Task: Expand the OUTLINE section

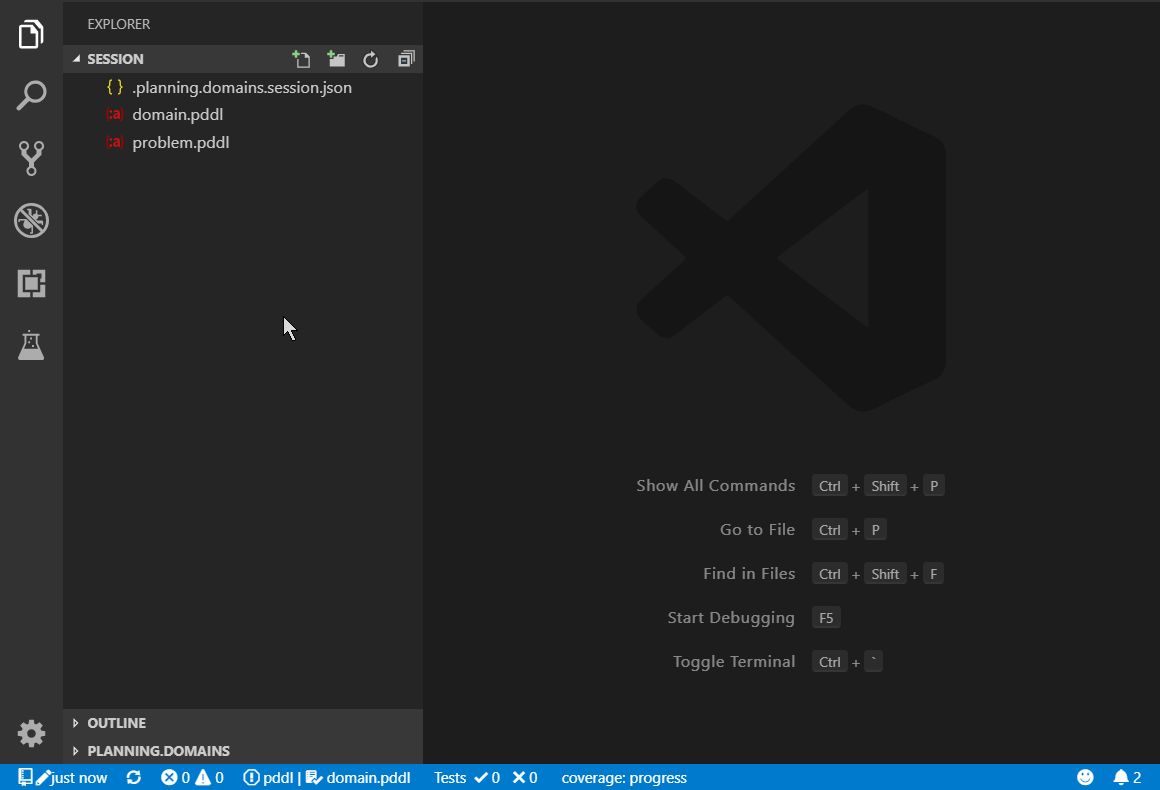Action: [243, 723]
